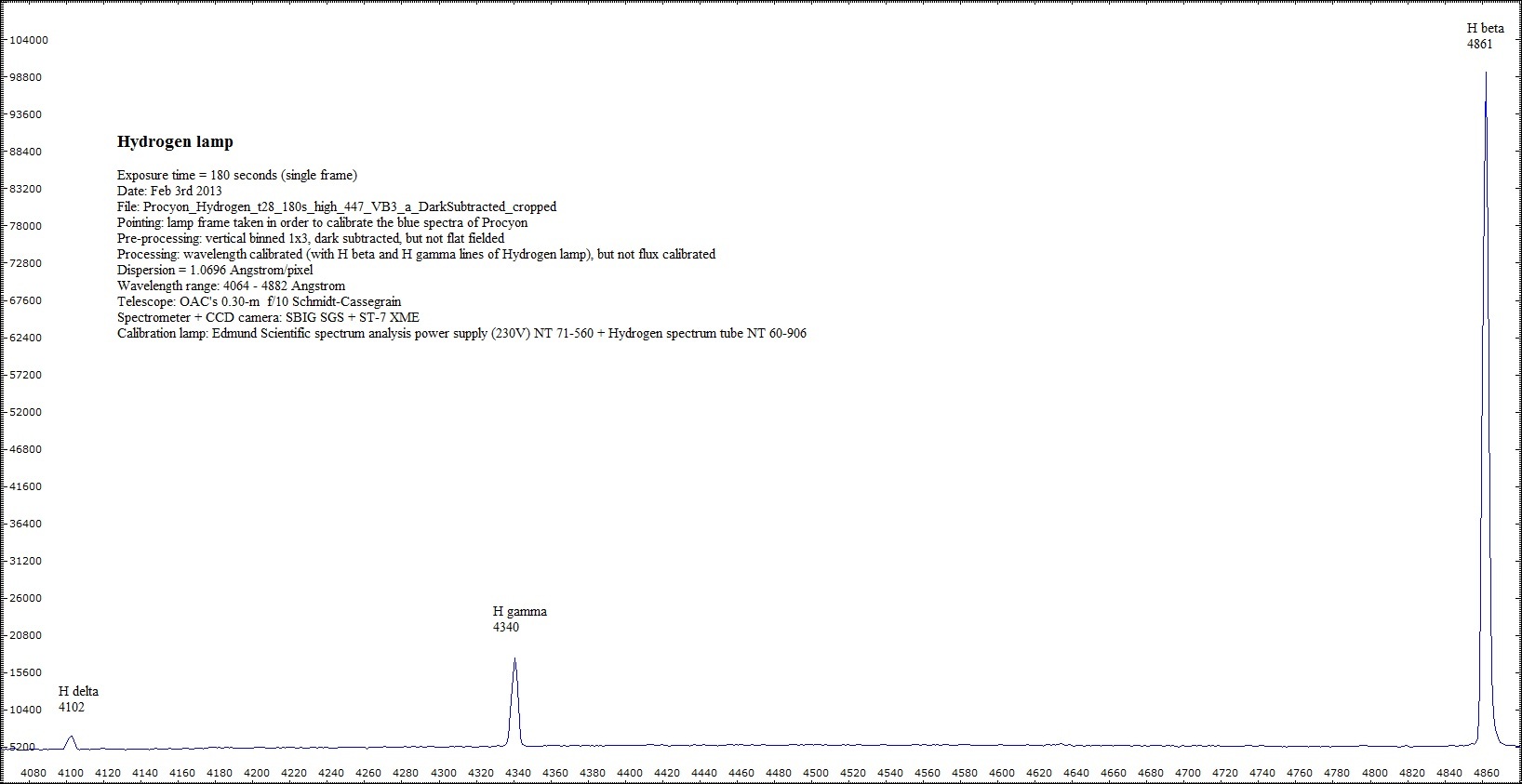Click the H beta emission peak
Viewport: 1522px width, 784px height.
[1486, 409]
